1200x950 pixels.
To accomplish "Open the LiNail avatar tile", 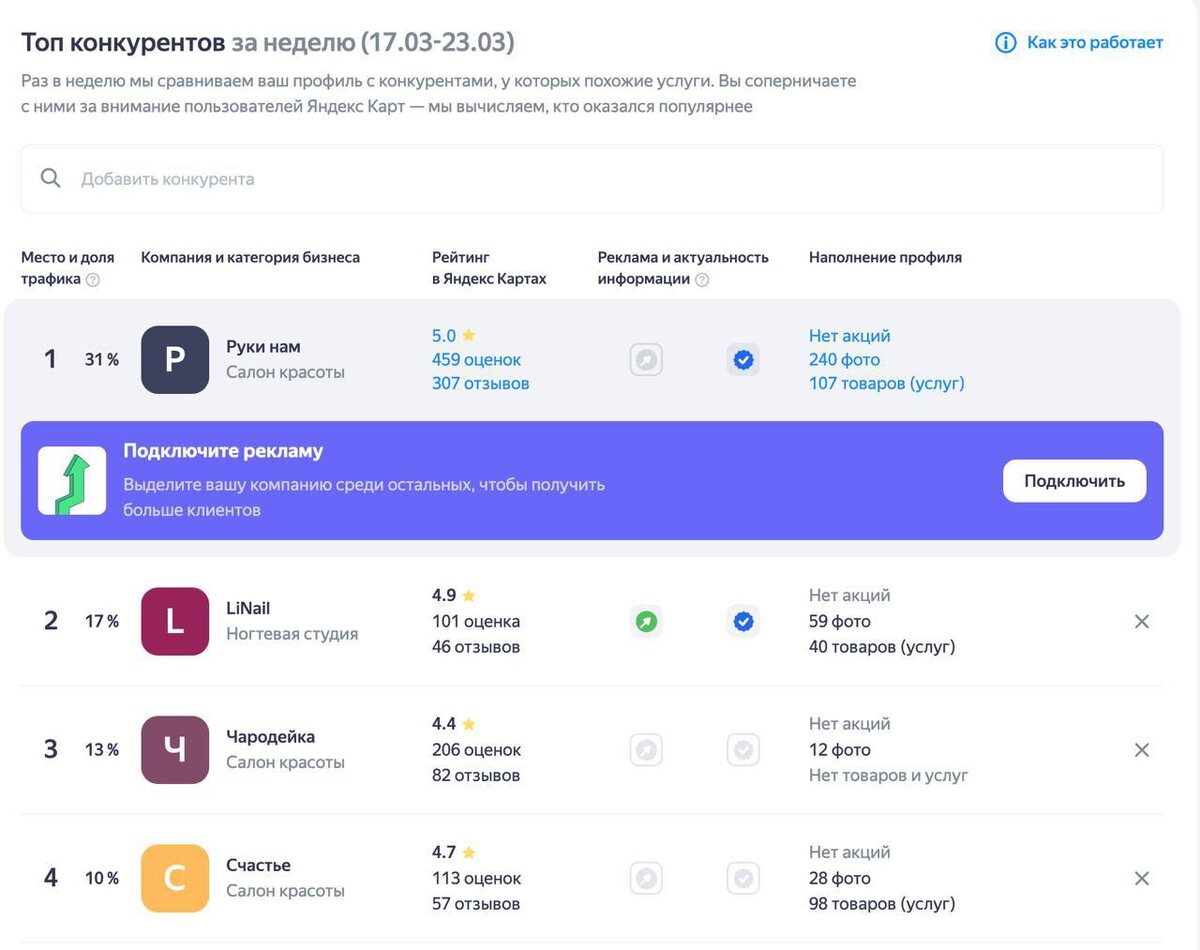I will [x=175, y=621].
